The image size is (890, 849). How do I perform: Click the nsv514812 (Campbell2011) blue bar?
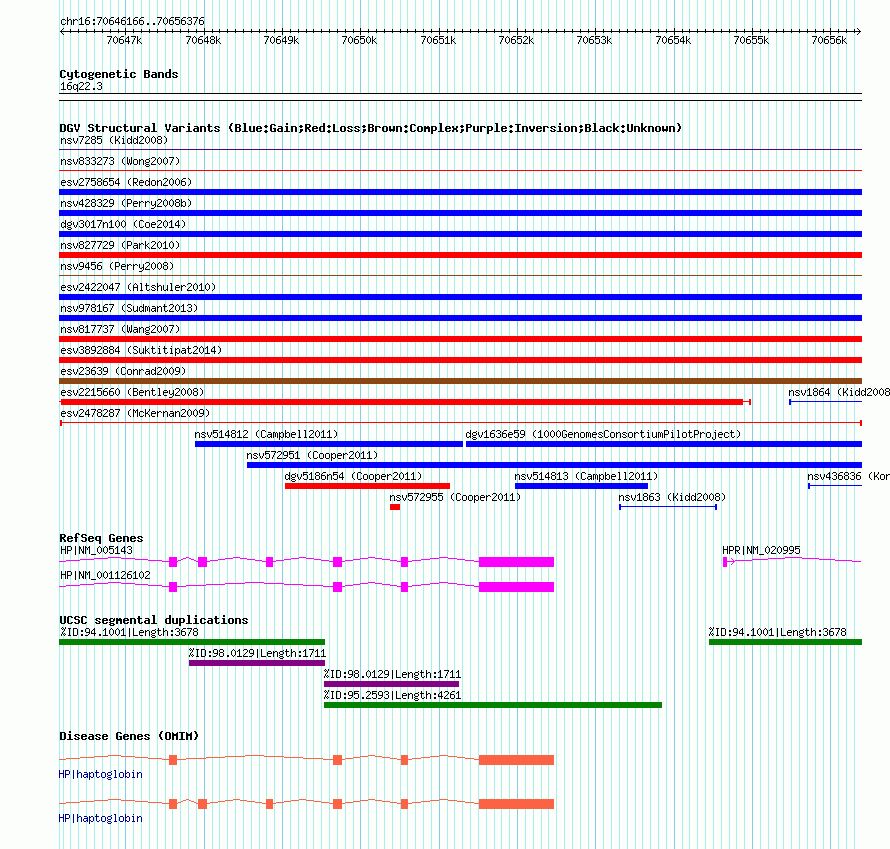pyautogui.click(x=329, y=444)
